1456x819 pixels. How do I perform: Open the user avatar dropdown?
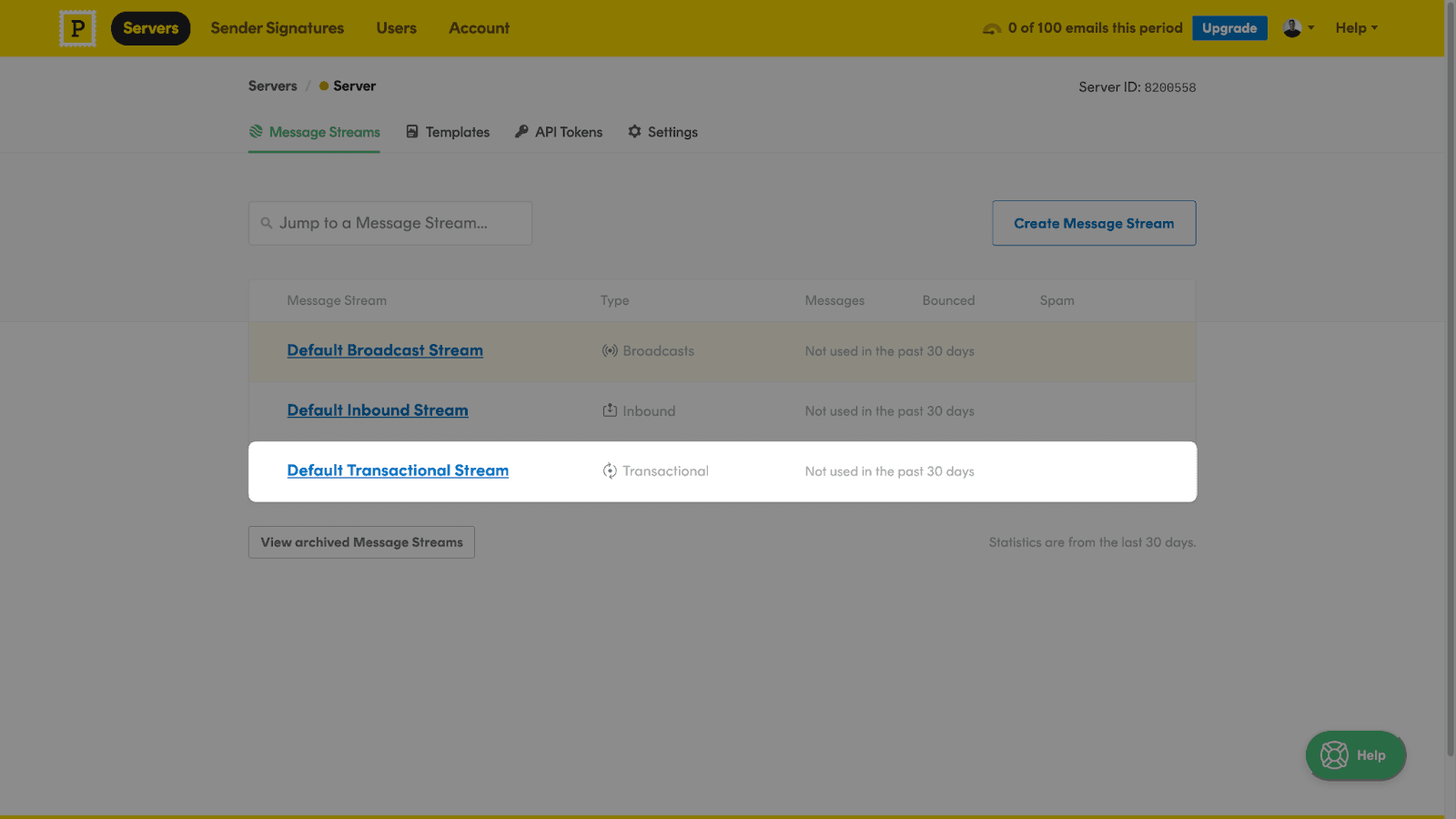coord(1296,27)
